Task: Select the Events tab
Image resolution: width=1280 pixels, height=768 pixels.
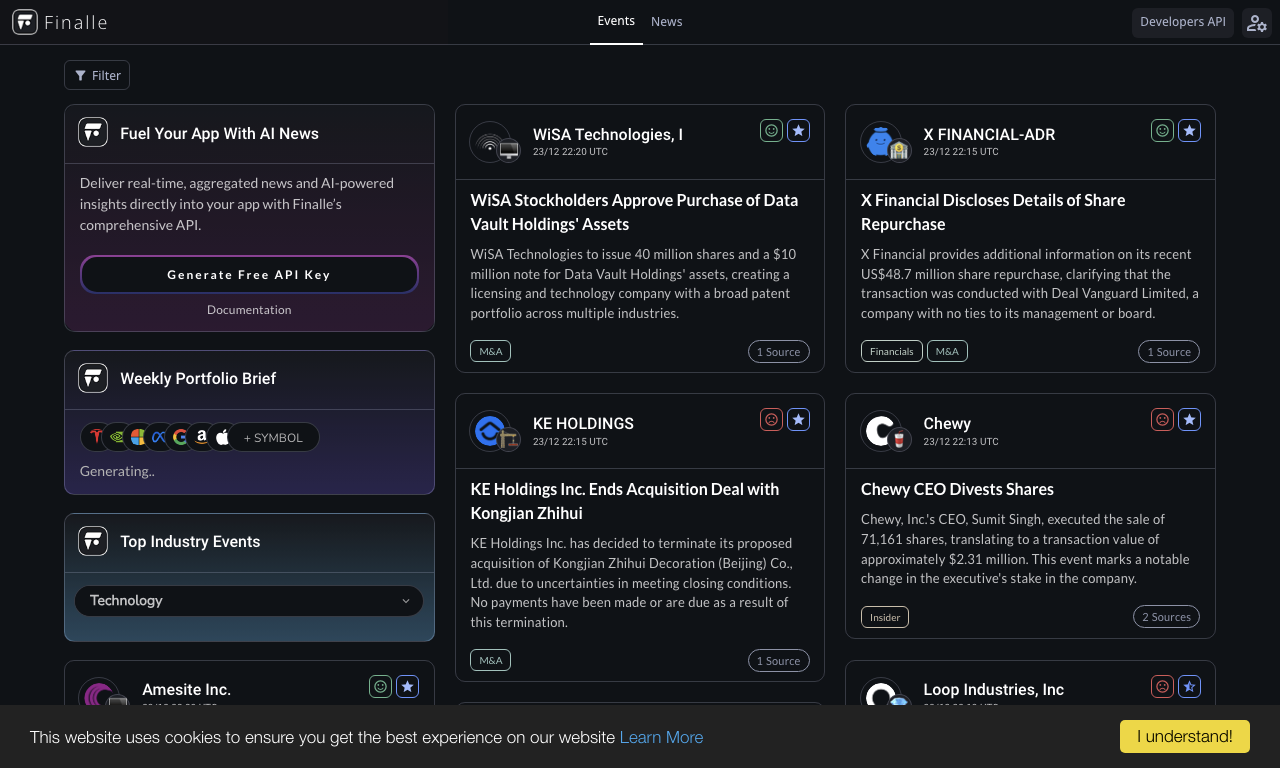Action: 616,21
